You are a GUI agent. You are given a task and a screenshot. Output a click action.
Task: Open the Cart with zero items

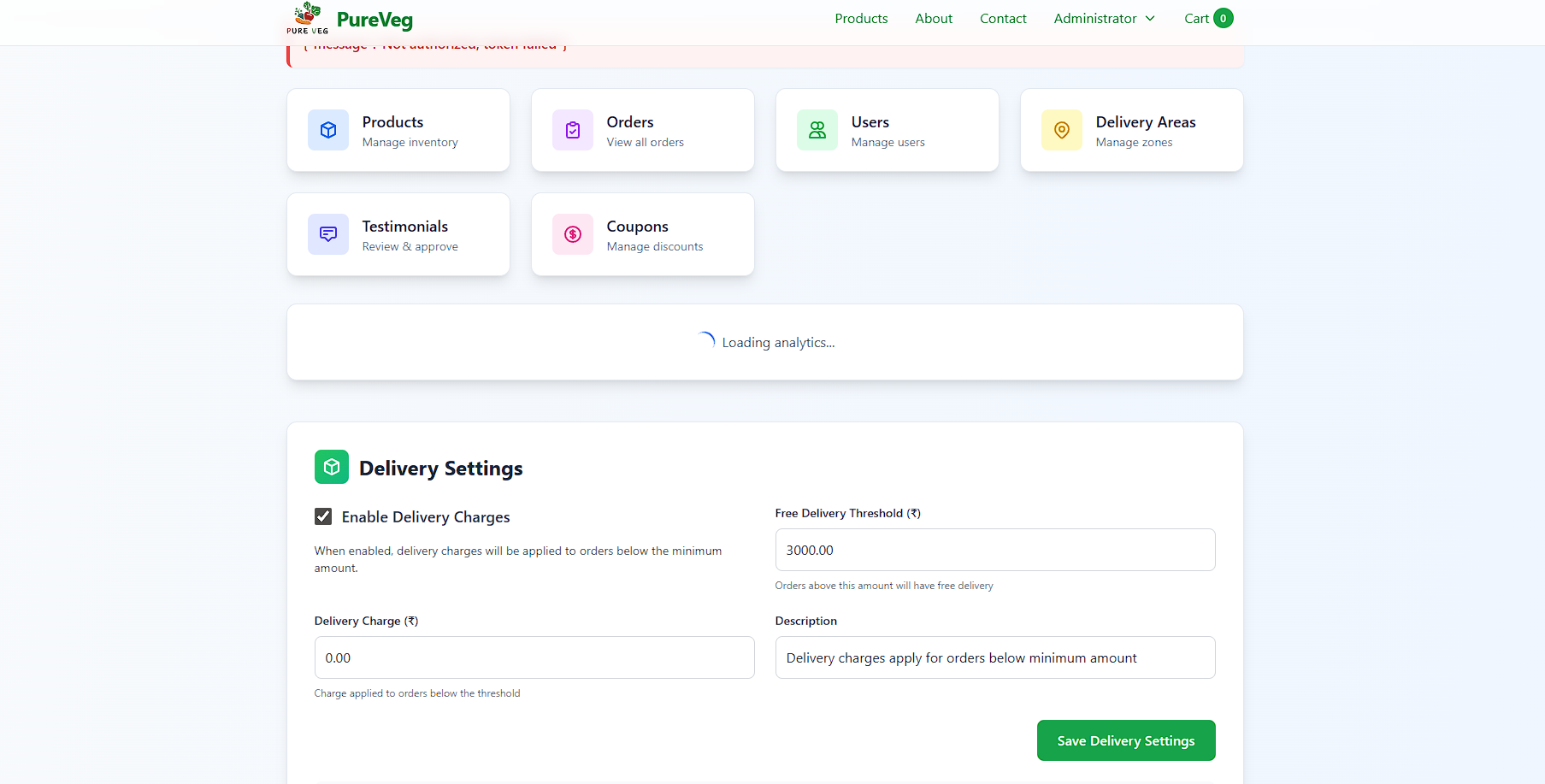coord(1207,18)
